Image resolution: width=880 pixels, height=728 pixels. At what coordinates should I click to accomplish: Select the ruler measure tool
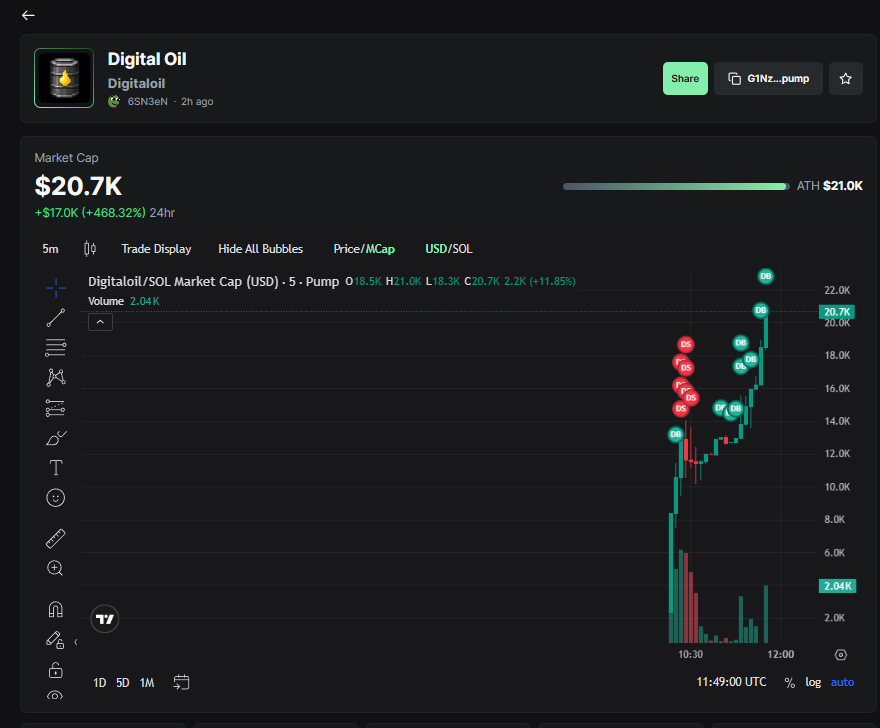tap(56, 538)
